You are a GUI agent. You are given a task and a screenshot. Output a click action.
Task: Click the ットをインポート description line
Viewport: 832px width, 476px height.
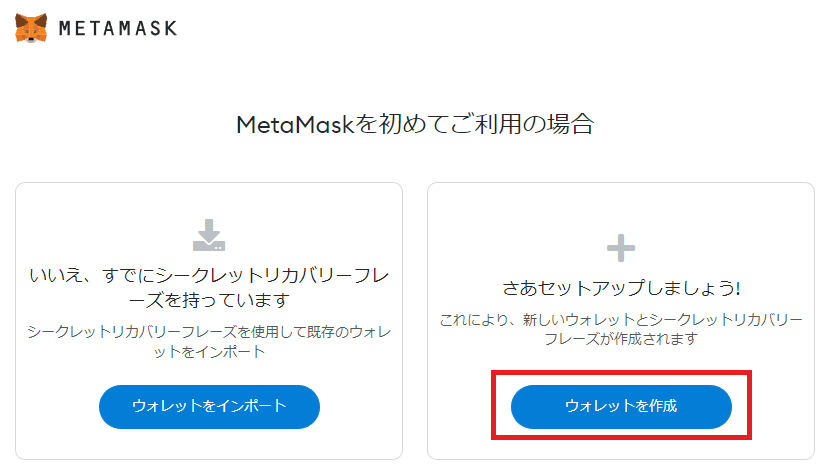[x=209, y=352]
